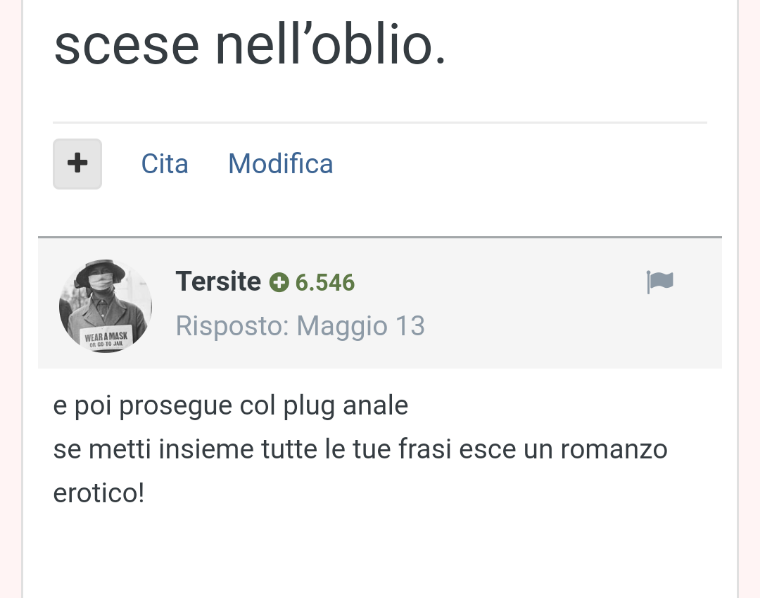Click the text 'scese nell'oblio.'
Image resolution: width=760 pixels, height=598 pixels.
click(250, 45)
